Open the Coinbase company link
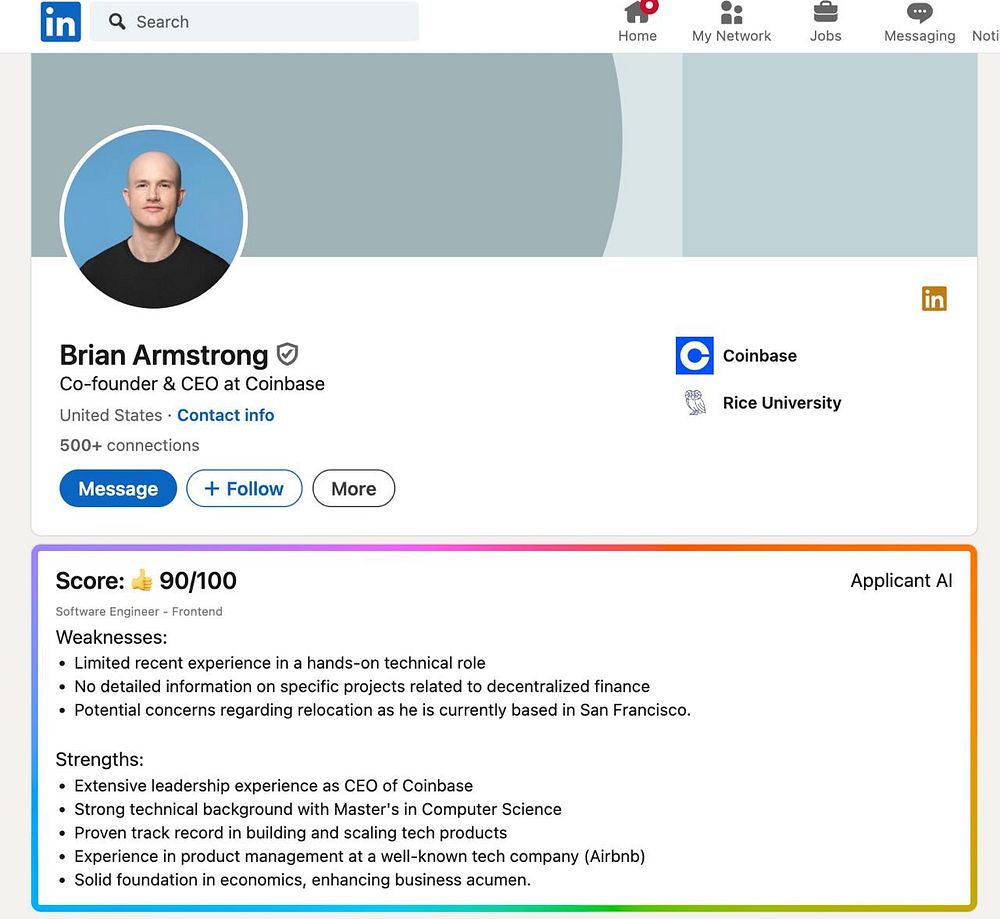The width and height of the screenshot is (1000, 919). click(760, 356)
